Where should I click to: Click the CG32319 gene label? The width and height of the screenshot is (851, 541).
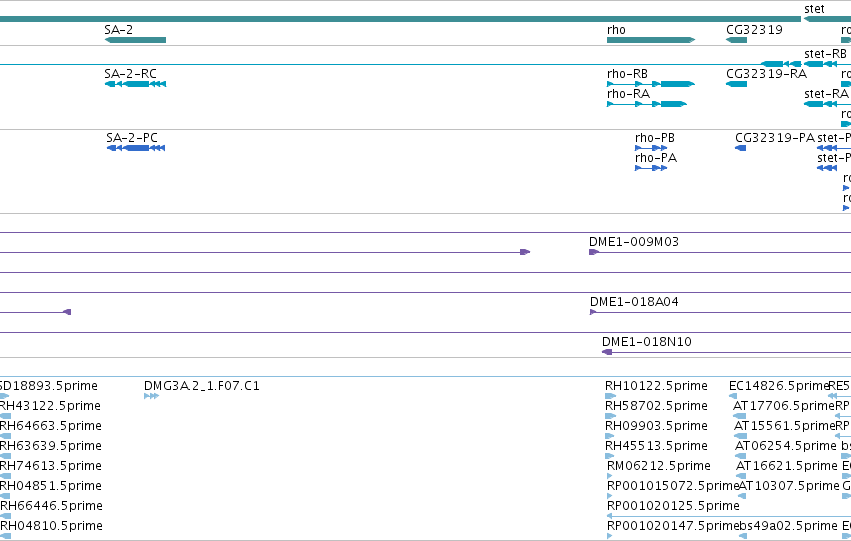coord(754,30)
